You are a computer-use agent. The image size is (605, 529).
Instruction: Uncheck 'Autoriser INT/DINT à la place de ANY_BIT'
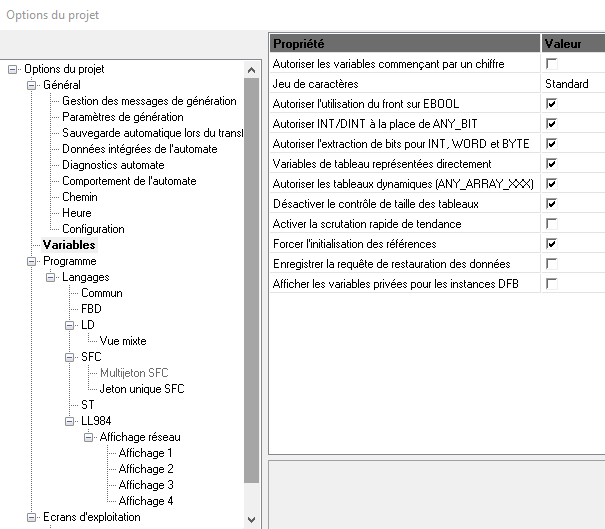[551, 124]
